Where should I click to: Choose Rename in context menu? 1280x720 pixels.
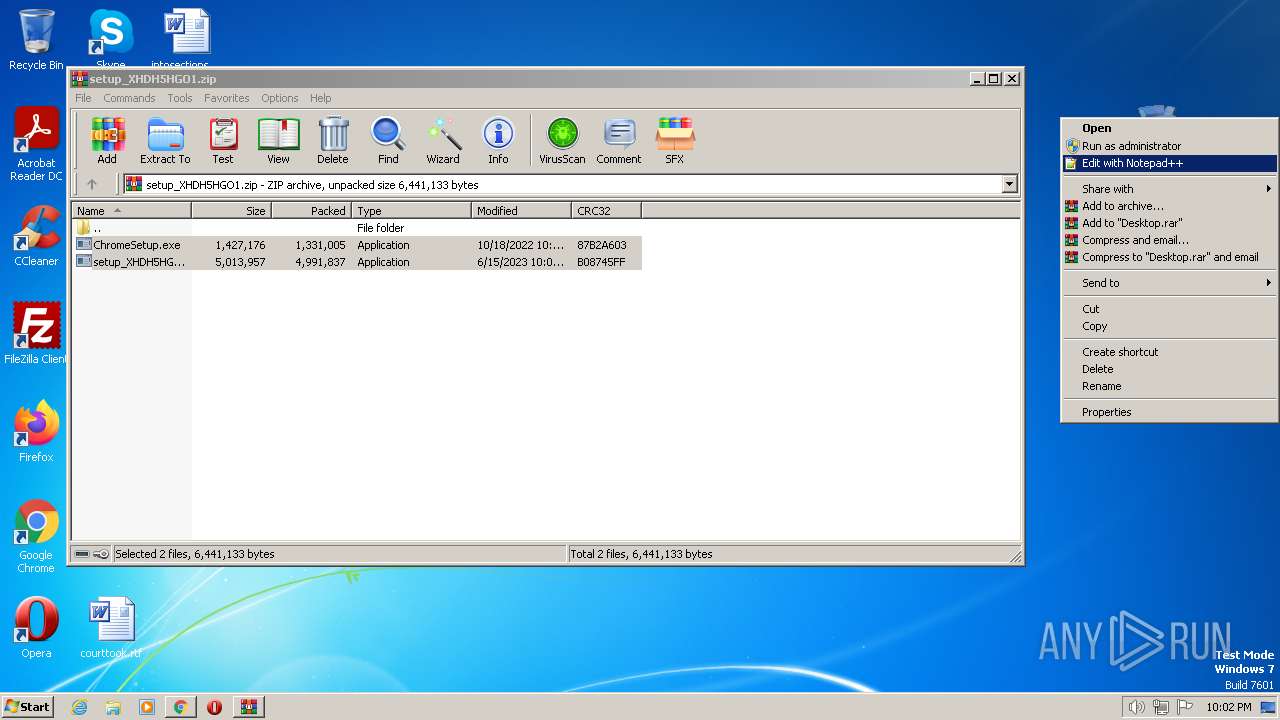click(x=1169, y=386)
